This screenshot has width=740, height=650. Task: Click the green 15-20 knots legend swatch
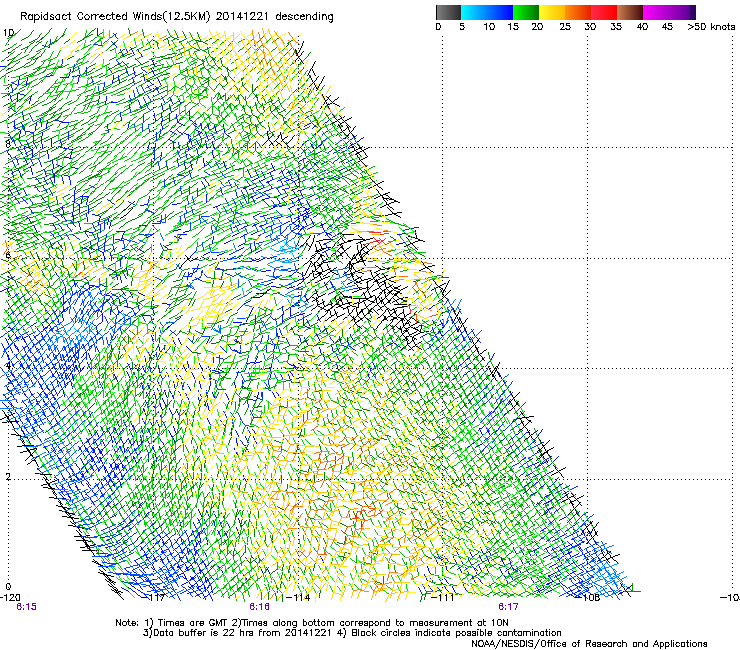526,12
